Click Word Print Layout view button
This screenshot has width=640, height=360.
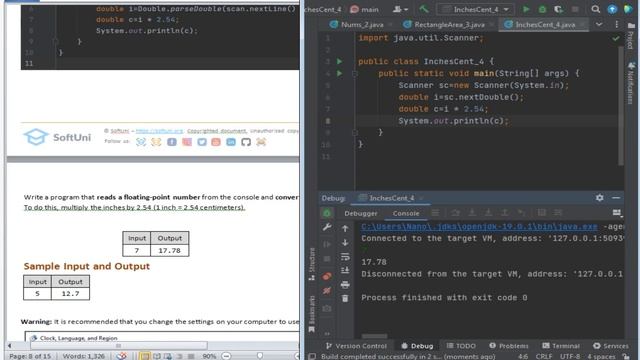pyautogui.click(x=144, y=356)
